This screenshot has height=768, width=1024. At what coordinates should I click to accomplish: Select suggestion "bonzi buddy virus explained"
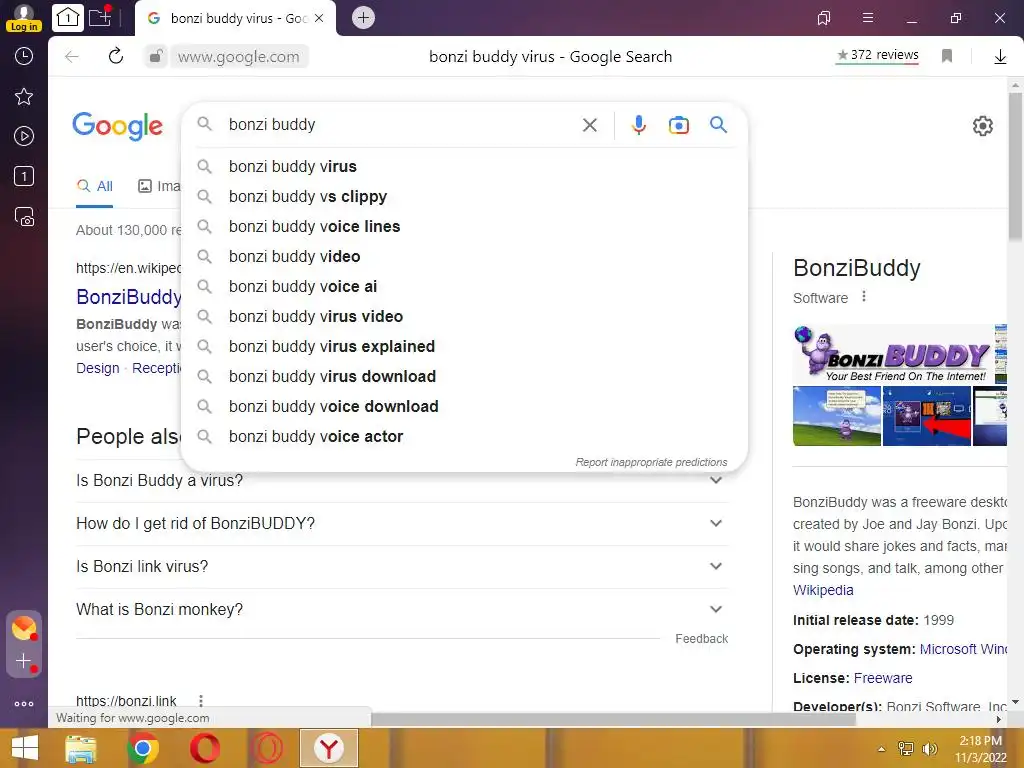(x=464, y=347)
